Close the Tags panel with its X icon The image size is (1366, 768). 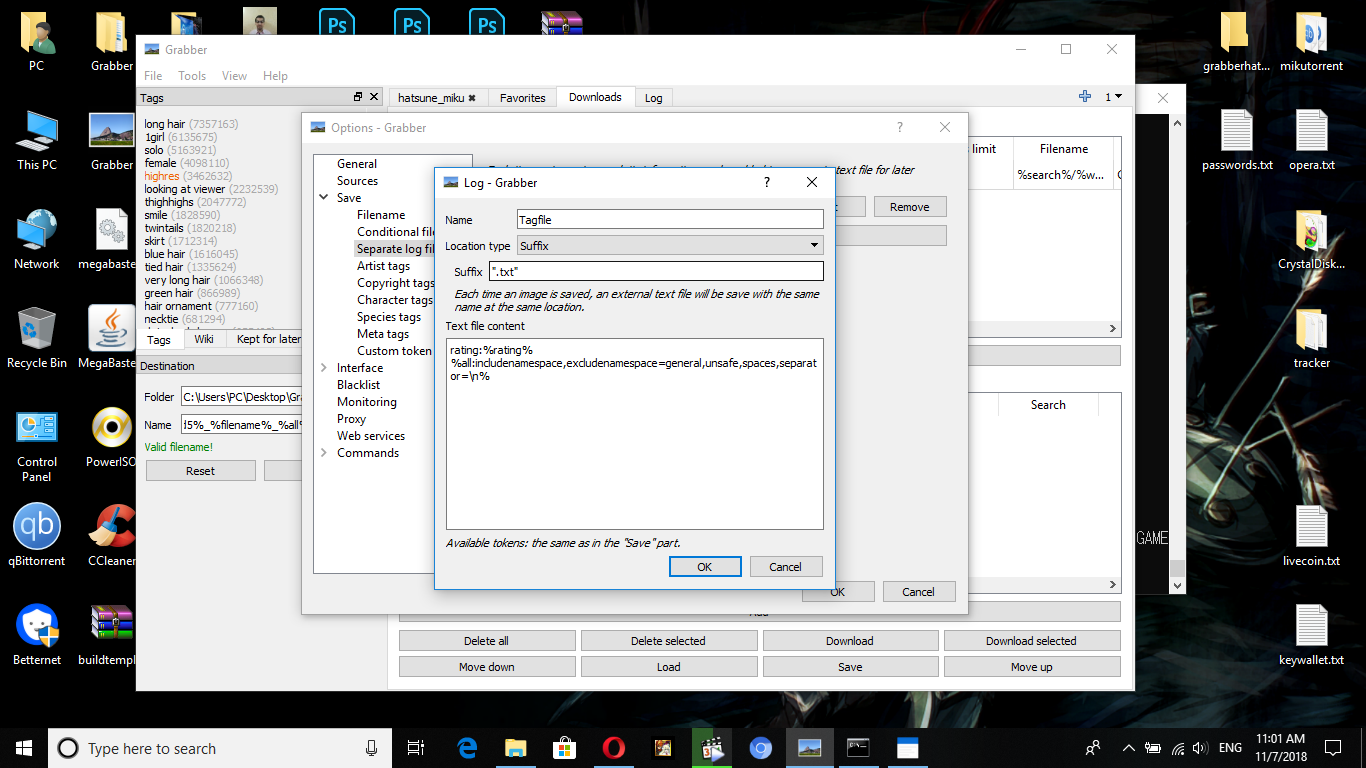(374, 97)
